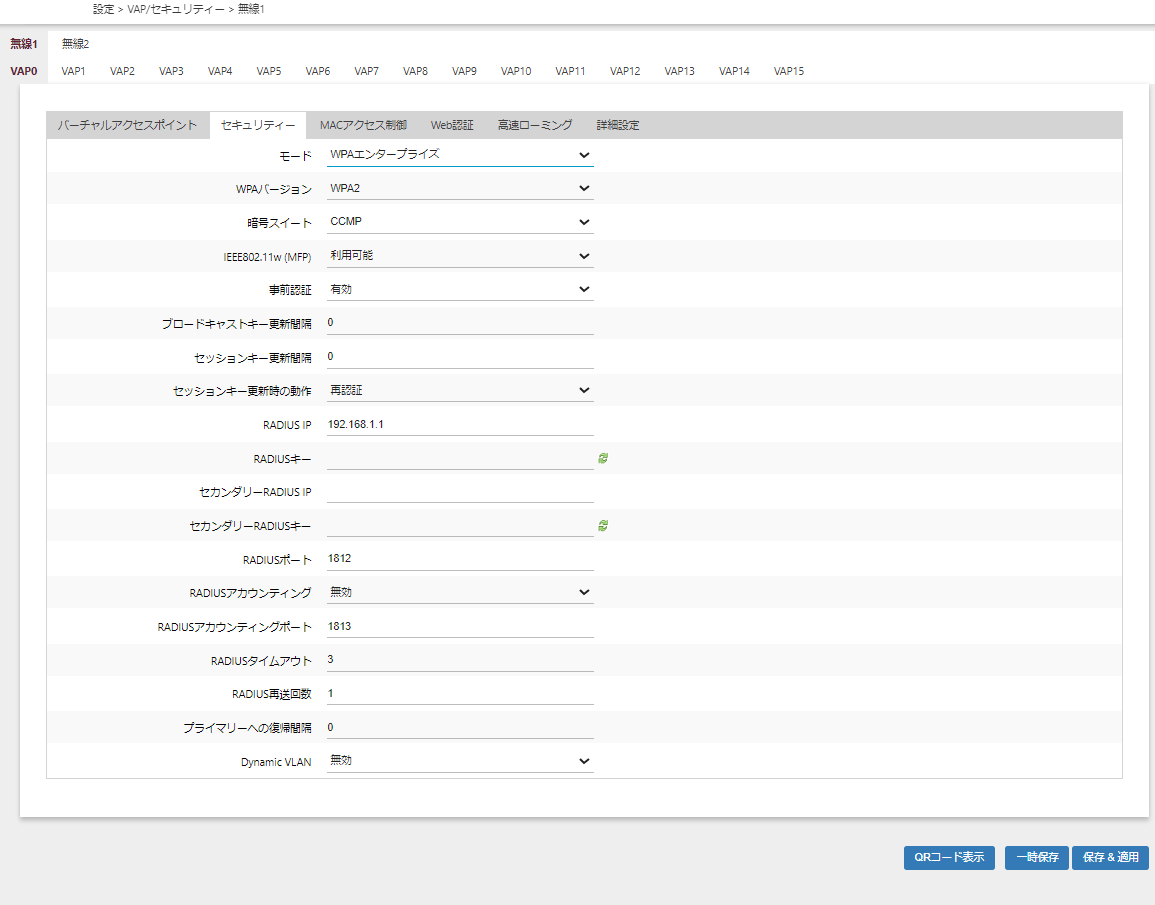Open the Dynamic VLAN dropdown
Screen dimensions: 1155x905
pyautogui.click(x=460, y=761)
